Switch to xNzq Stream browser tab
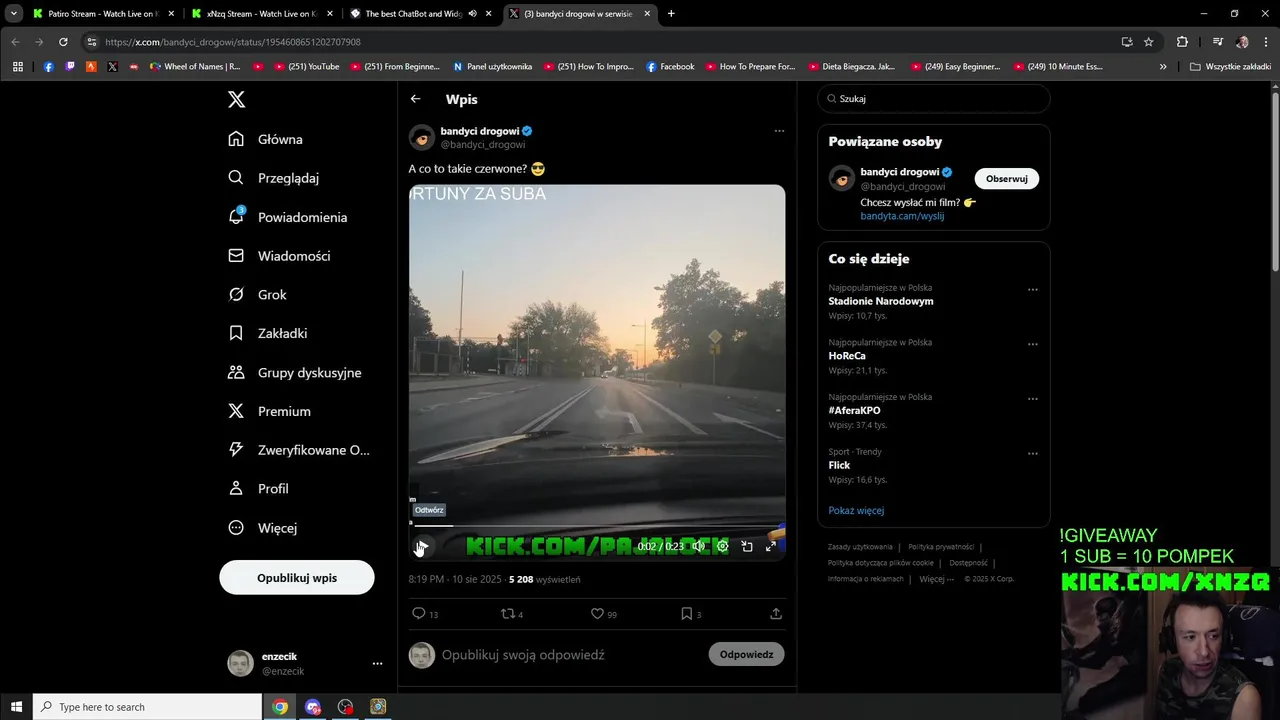This screenshot has width=1280, height=720. pos(262,14)
